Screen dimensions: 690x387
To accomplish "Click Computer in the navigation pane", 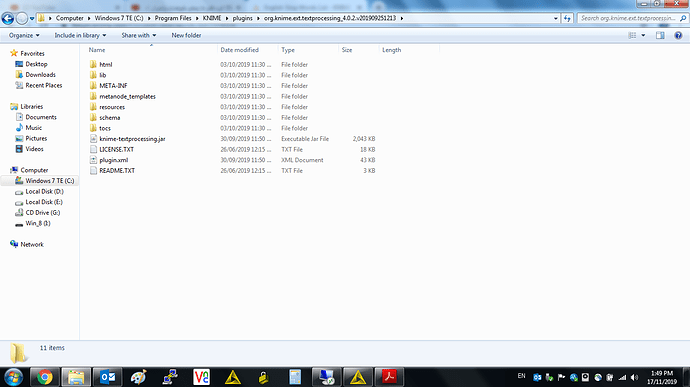I will pos(34,170).
